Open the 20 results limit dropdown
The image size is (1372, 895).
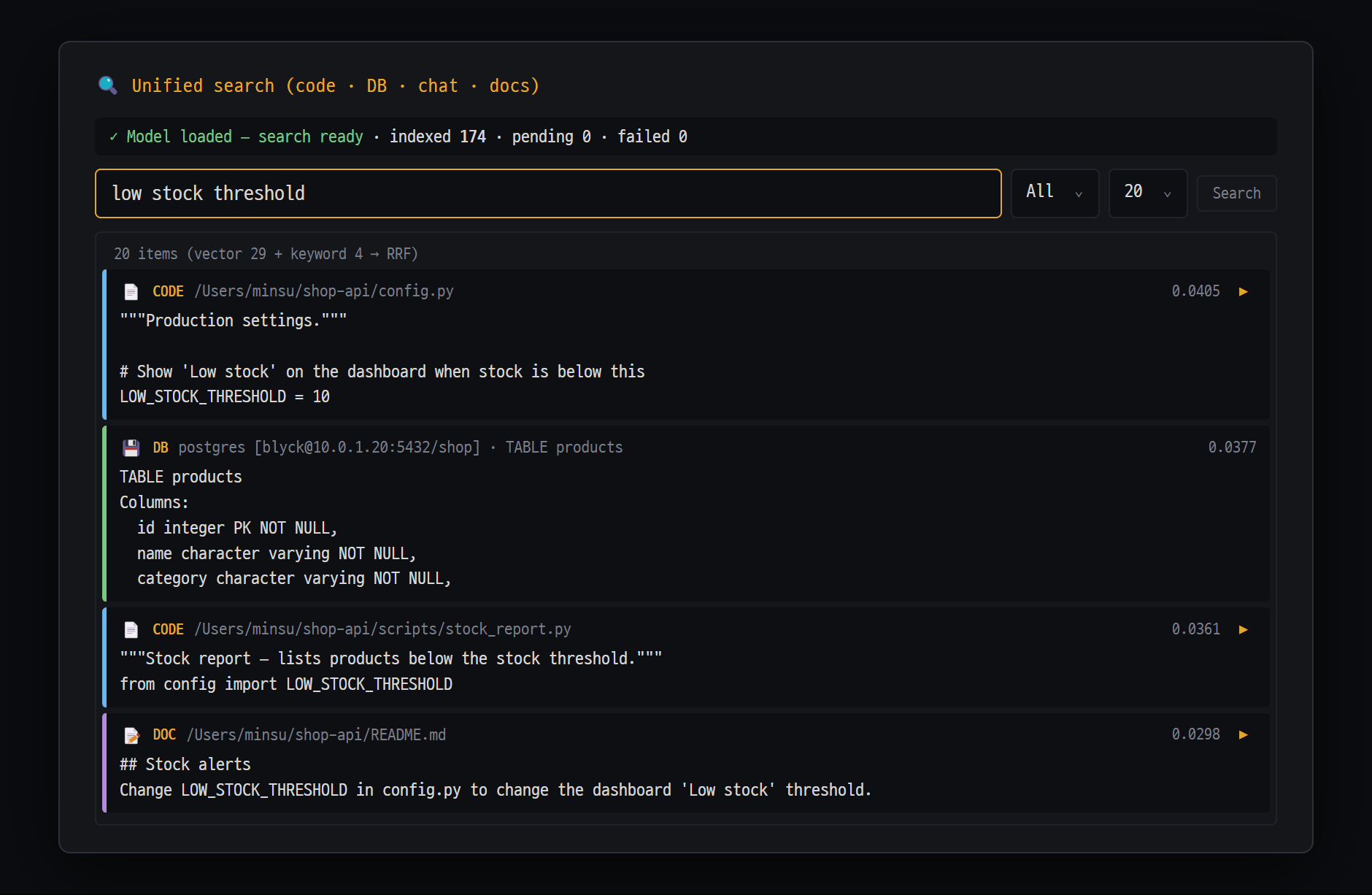[1148, 193]
